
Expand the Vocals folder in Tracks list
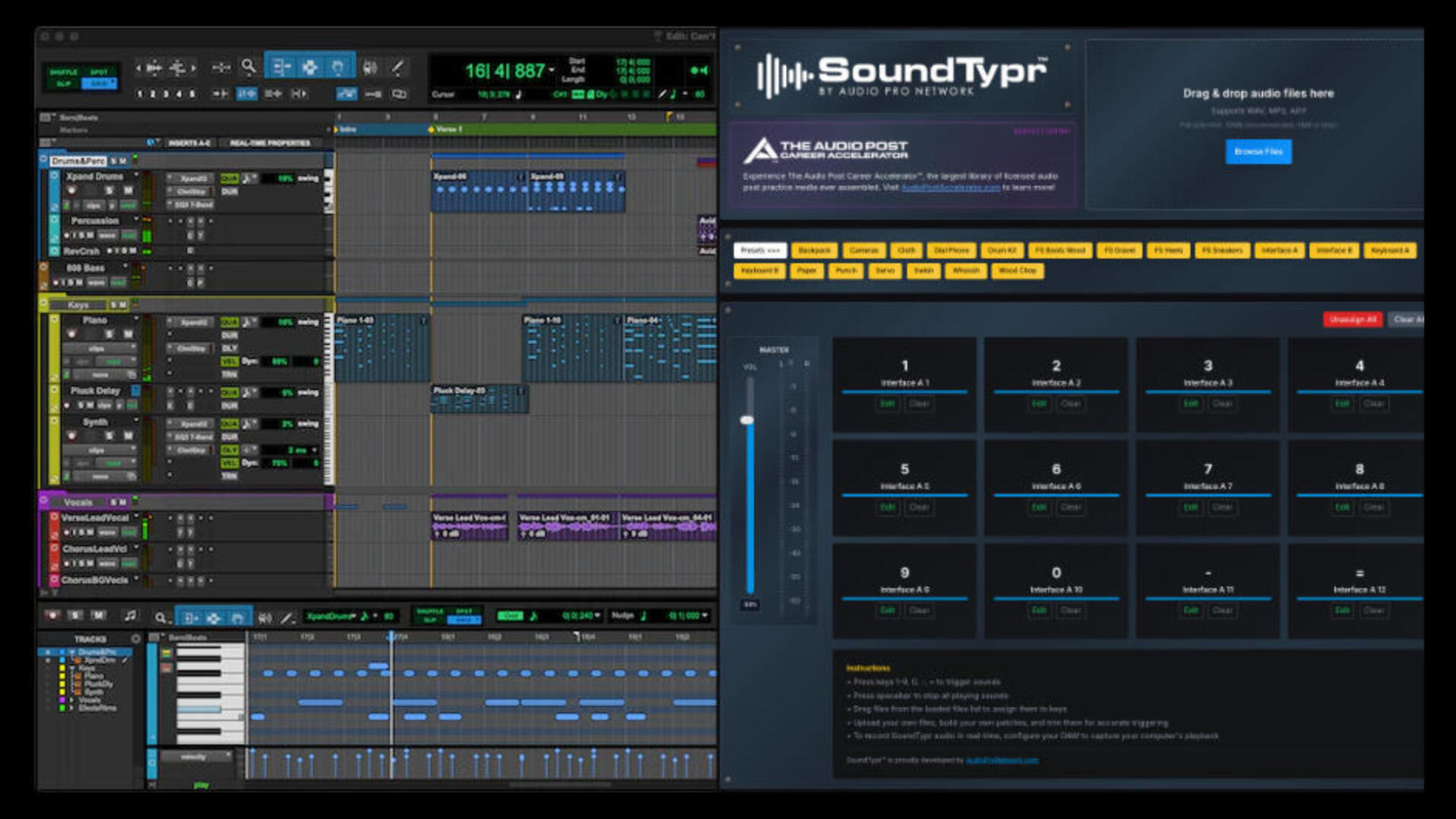[x=72, y=701]
